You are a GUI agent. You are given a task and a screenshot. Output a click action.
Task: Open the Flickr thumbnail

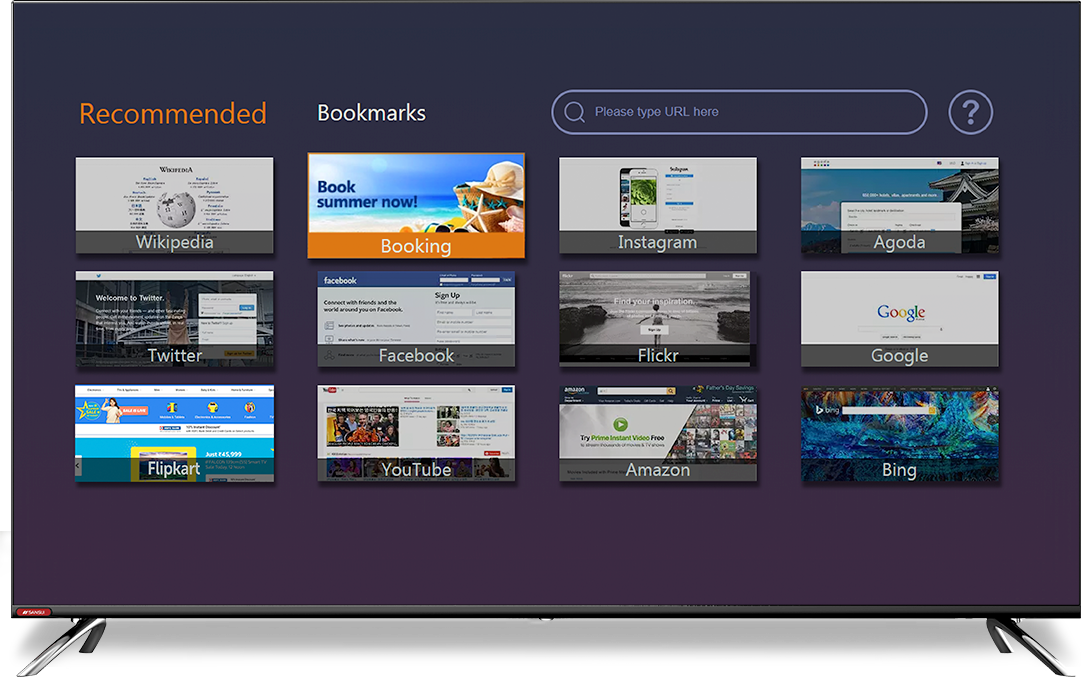click(658, 319)
